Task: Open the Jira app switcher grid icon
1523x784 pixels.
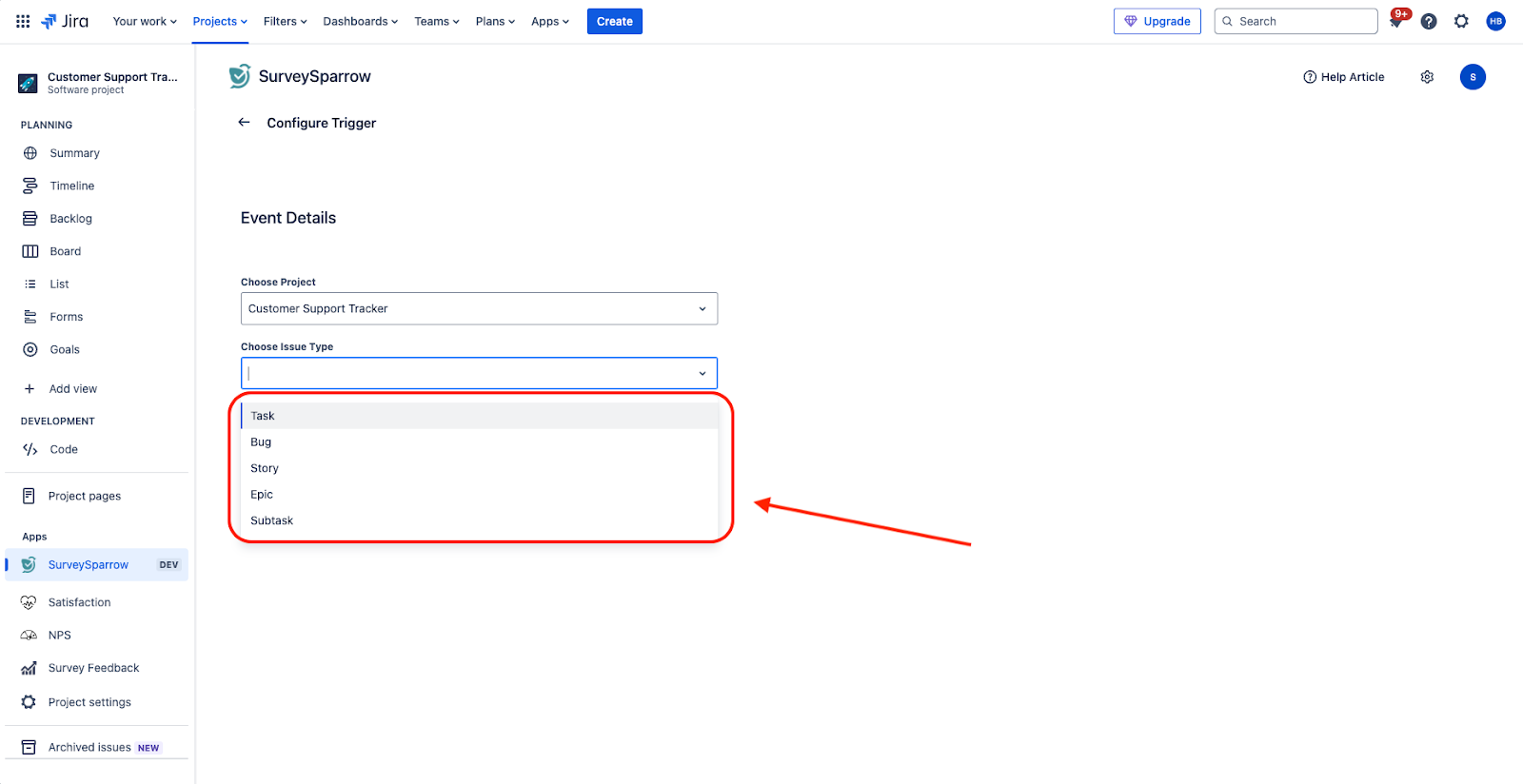Action: [x=23, y=21]
